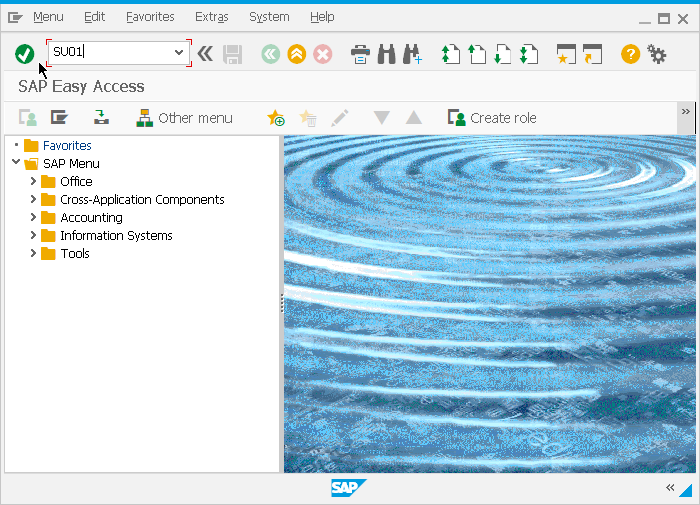Click the green Back icon
700x505 pixels.
(271, 54)
